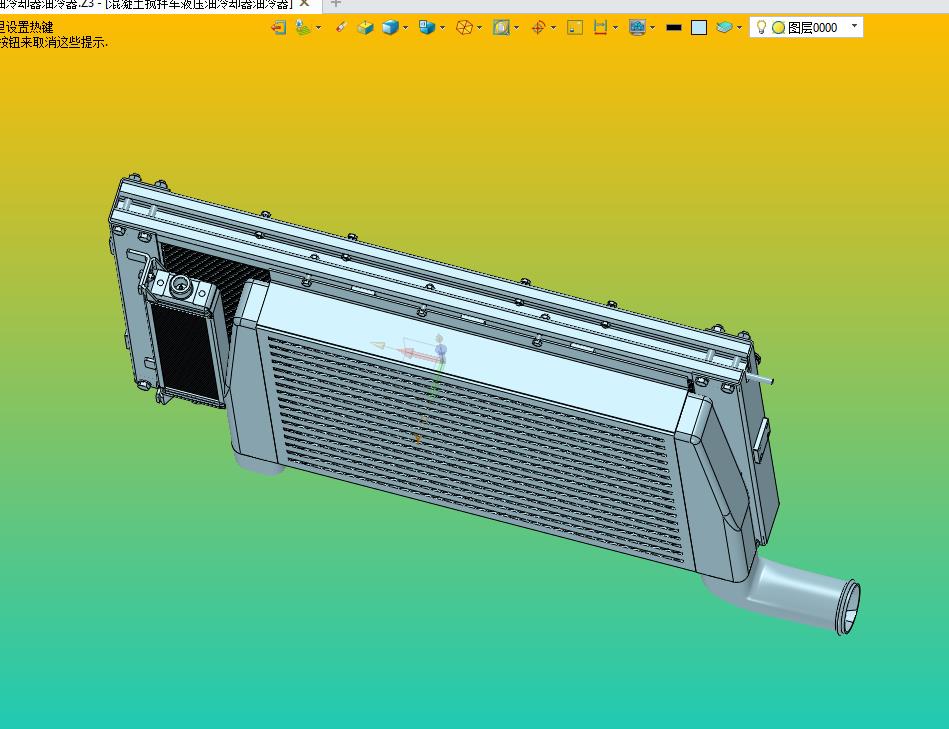
Task: Select the blue shaded cube display icon
Action: click(390, 27)
